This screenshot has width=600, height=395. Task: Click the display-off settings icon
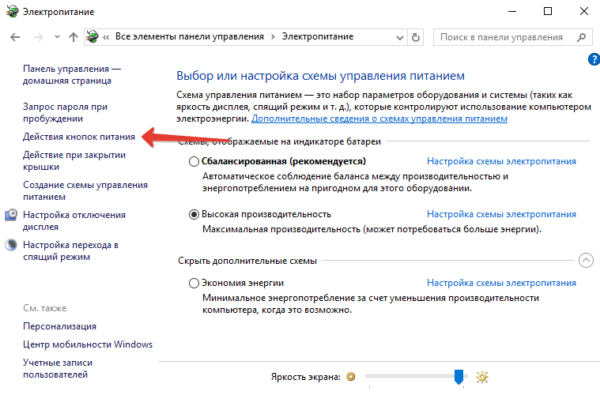(11, 215)
